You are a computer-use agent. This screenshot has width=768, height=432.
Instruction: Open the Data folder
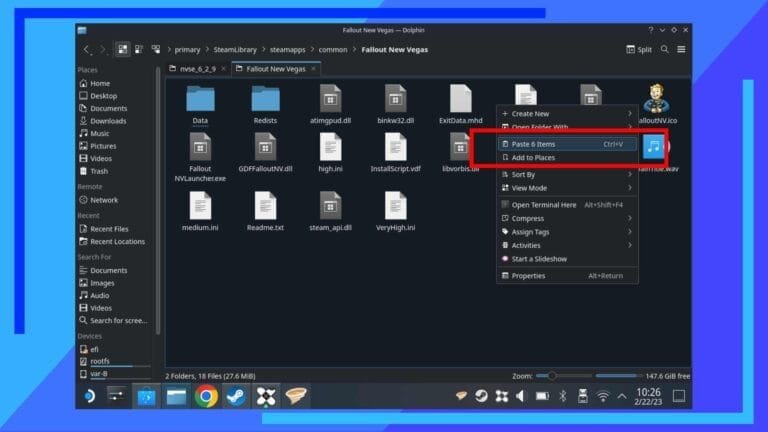click(x=200, y=104)
